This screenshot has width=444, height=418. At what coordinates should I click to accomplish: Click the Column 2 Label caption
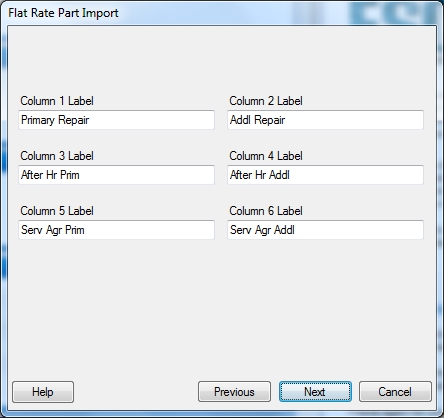click(266, 101)
